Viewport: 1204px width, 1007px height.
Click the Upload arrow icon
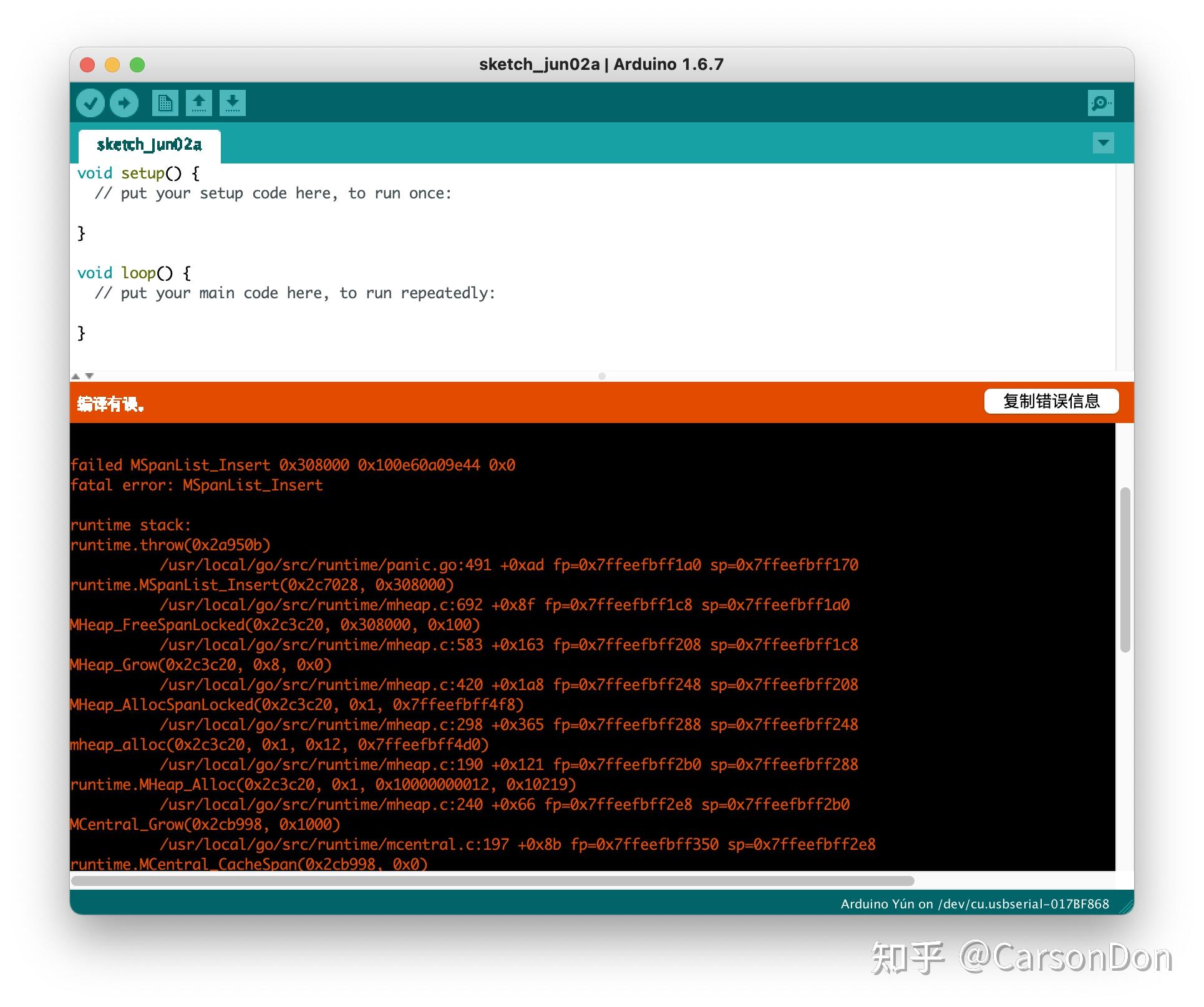click(124, 102)
